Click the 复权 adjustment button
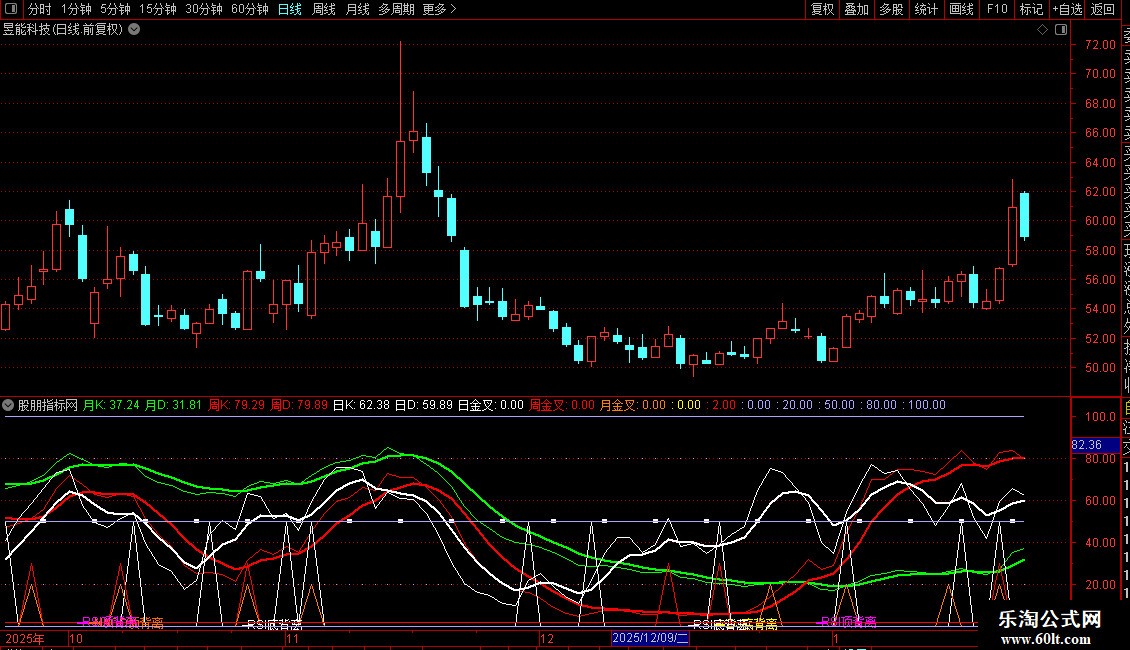This screenshot has width=1130, height=650. coord(822,9)
